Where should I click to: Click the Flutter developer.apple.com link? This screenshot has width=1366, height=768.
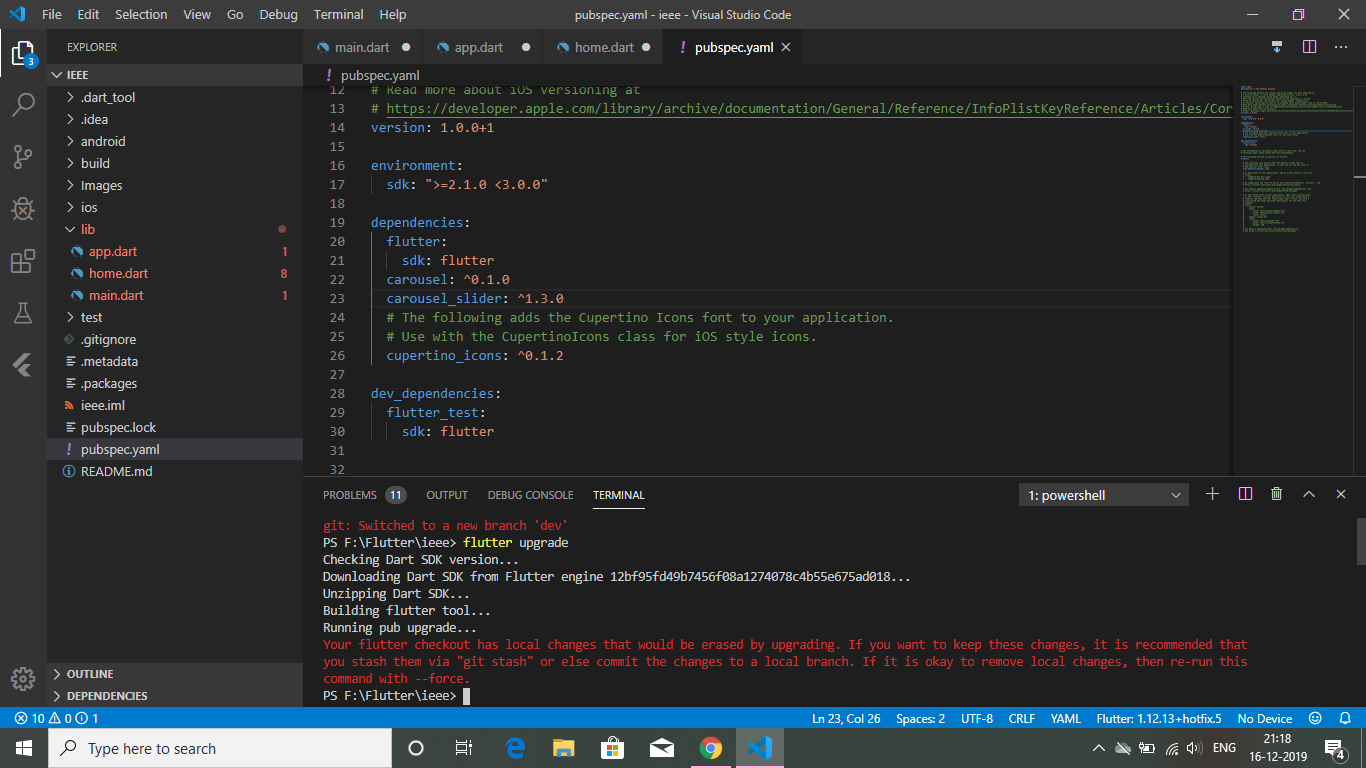click(x=700, y=108)
